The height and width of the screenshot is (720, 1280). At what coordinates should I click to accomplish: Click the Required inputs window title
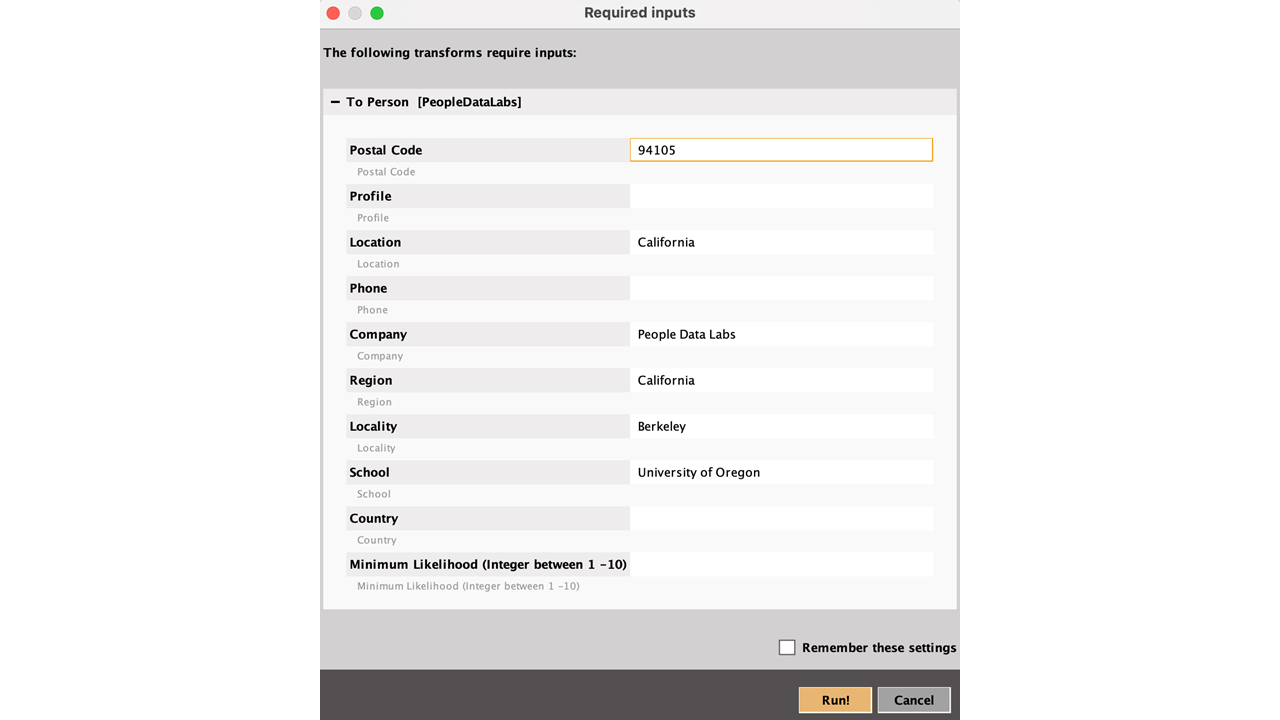coord(640,13)
